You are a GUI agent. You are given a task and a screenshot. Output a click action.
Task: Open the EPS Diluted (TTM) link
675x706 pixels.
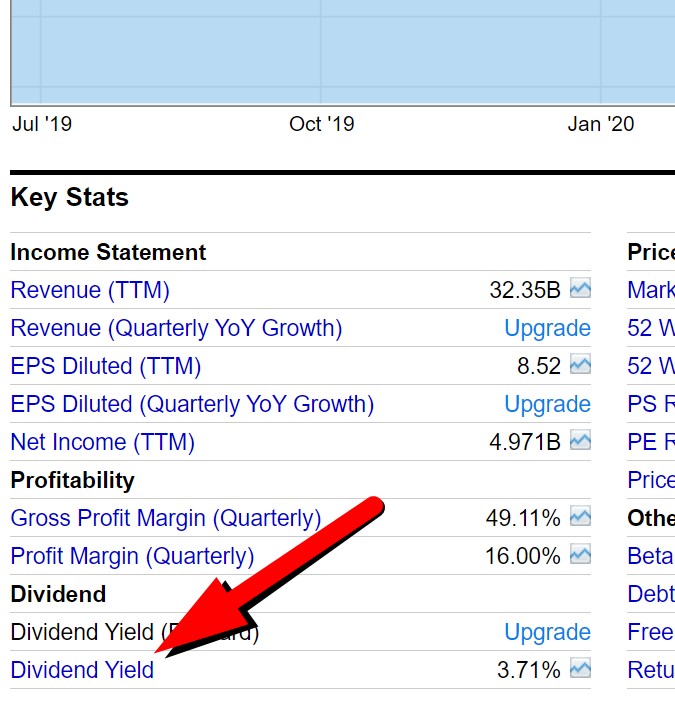pos(106,367)
